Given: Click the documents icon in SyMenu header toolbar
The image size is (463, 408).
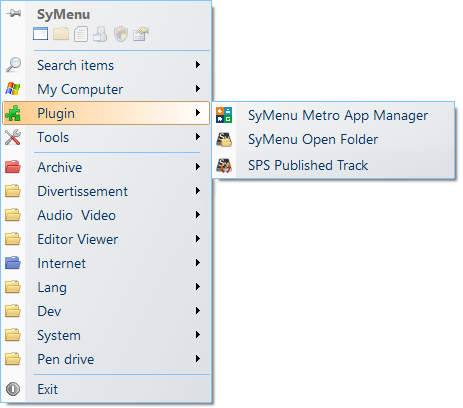Looking at the screenshot, I should pos(81,34).
